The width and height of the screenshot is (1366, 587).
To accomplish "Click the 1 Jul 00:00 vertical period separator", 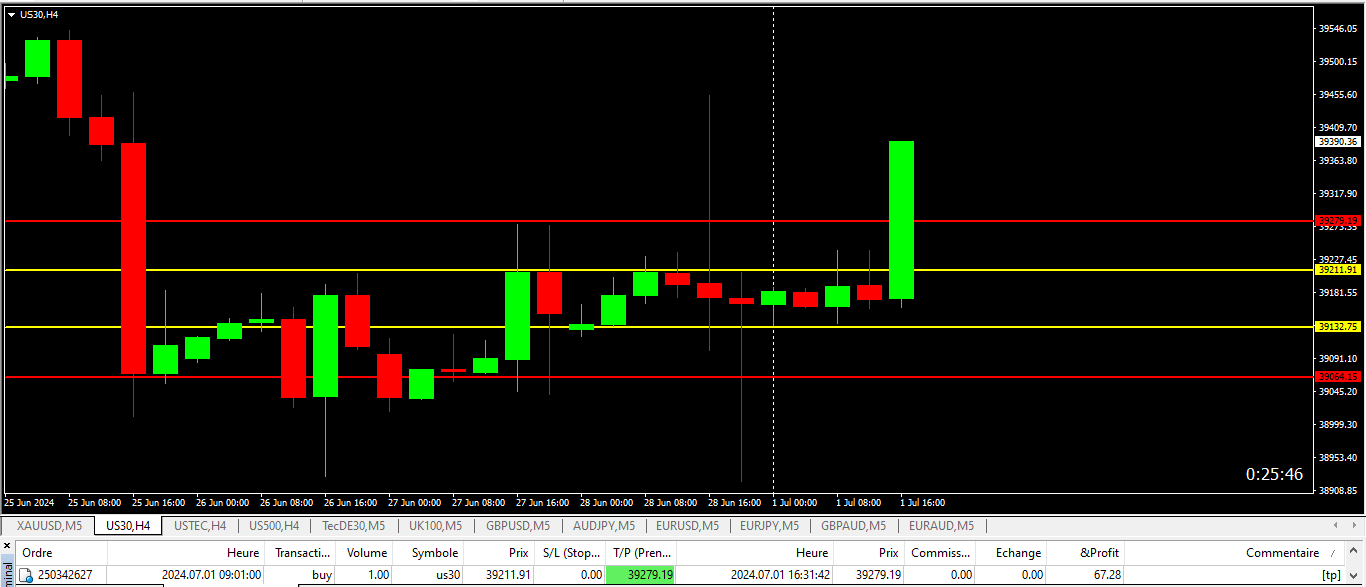I will tap(773, 250).
